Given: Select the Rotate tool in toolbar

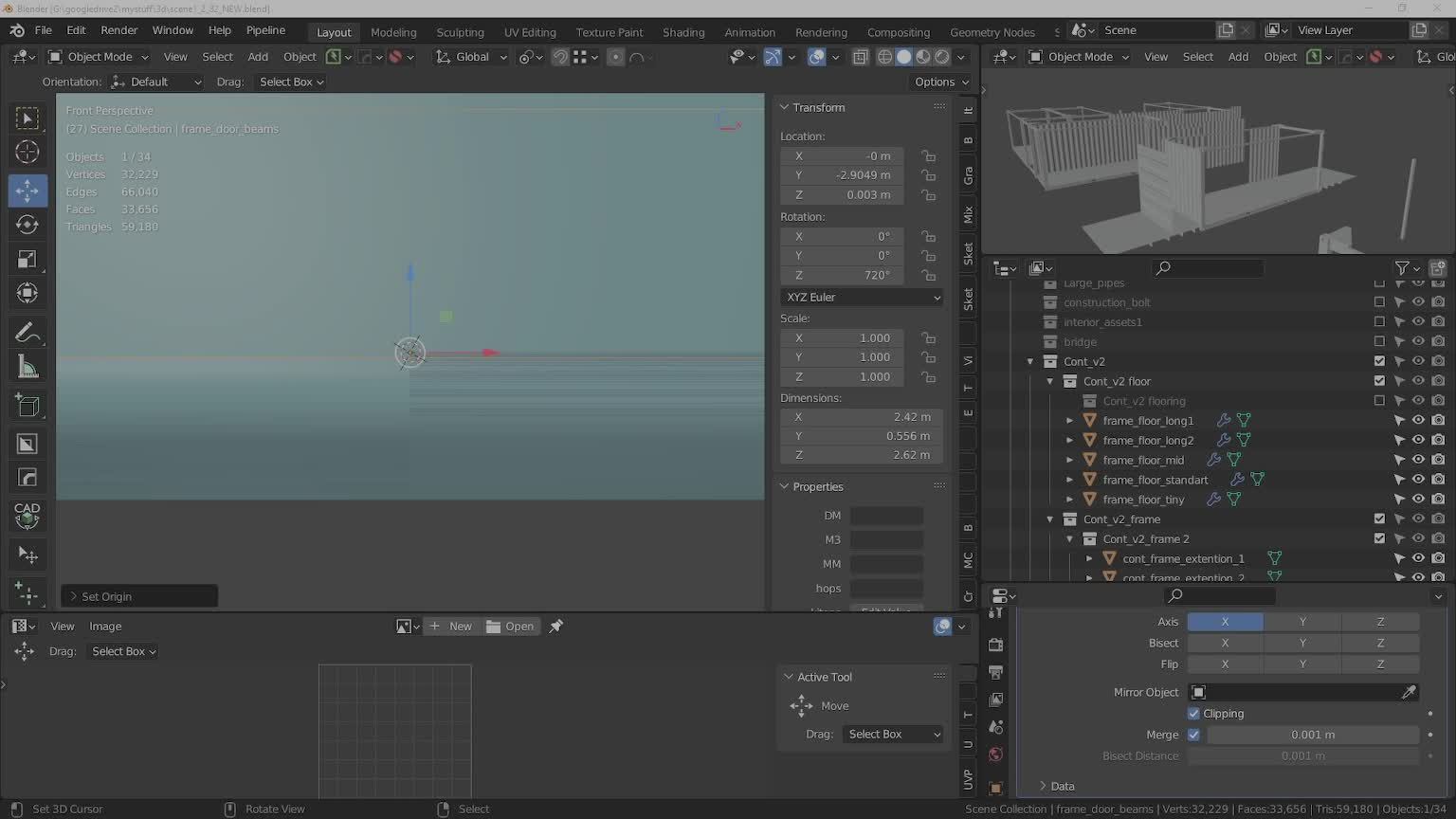Looking at the screenshot, I should pyautogui.click(x=27, y=225).
